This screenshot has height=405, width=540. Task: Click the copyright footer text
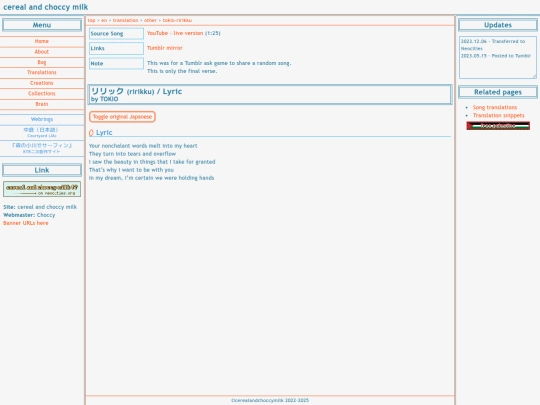pos(270,400)
